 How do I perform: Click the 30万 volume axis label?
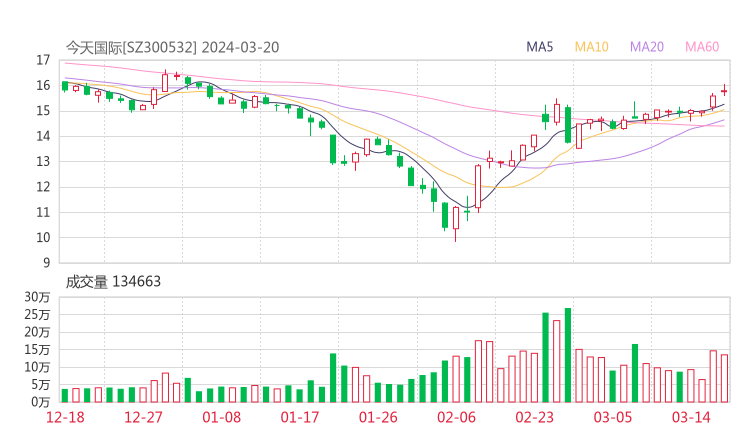37,297
